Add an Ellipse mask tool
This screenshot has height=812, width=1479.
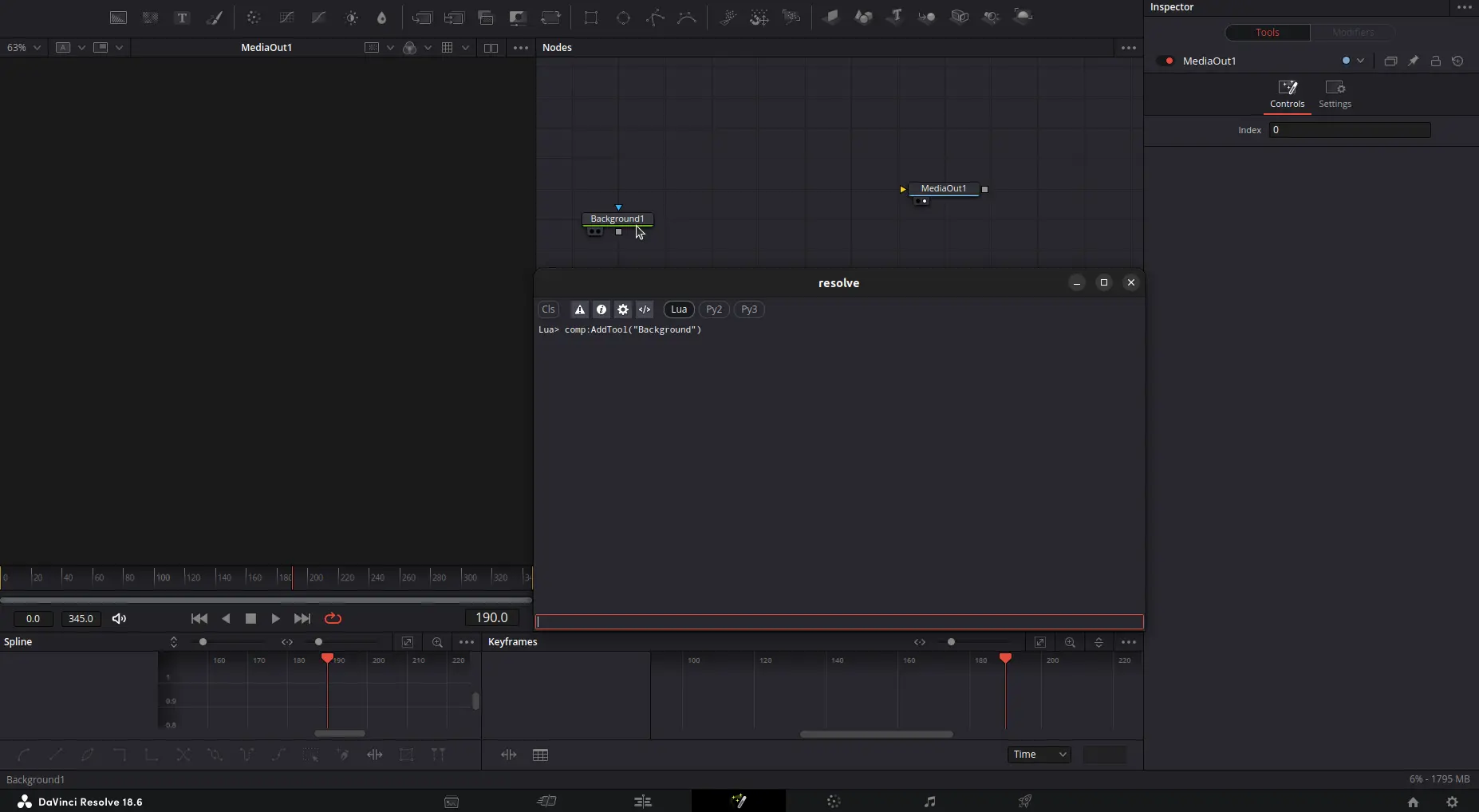click(623, 17)
